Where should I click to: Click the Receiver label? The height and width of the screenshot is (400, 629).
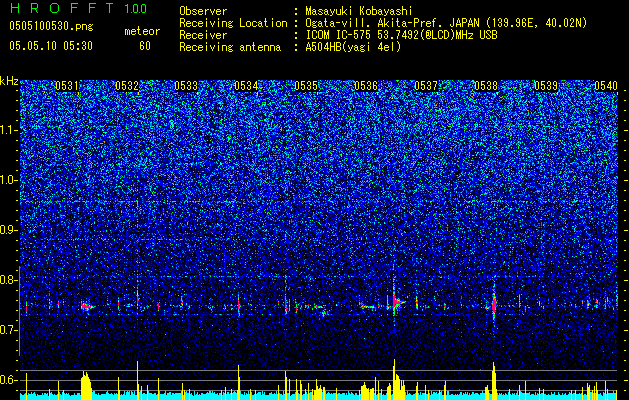coord(203,35)
